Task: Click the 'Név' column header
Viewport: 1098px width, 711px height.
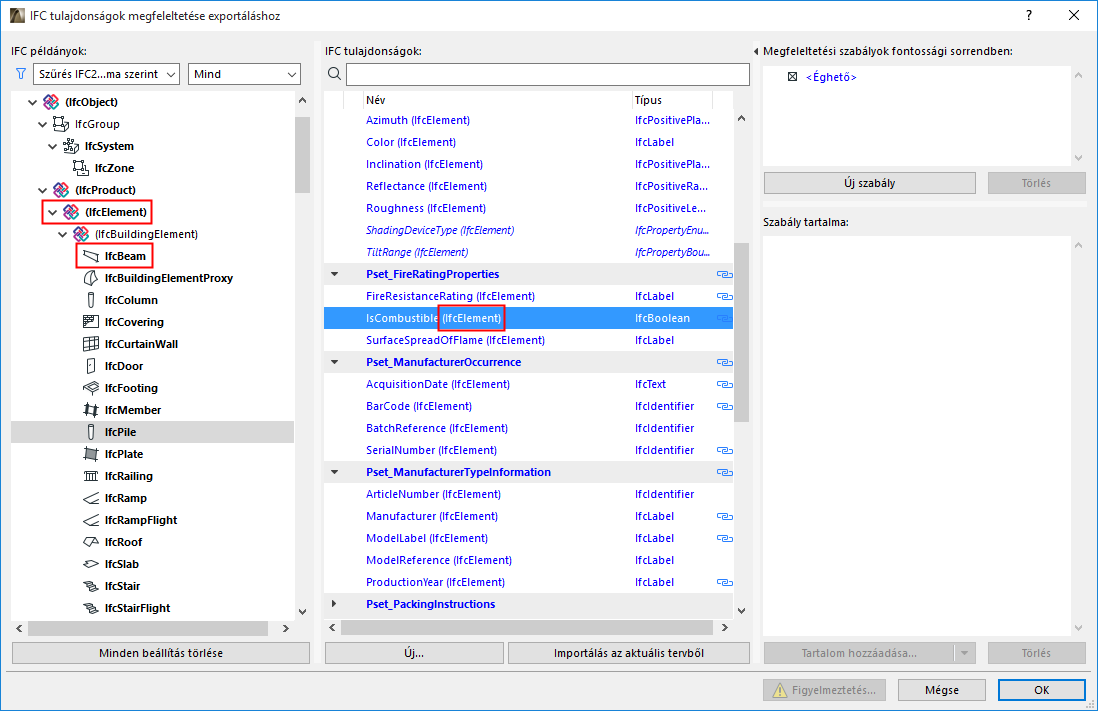Action: click(496, 100)
